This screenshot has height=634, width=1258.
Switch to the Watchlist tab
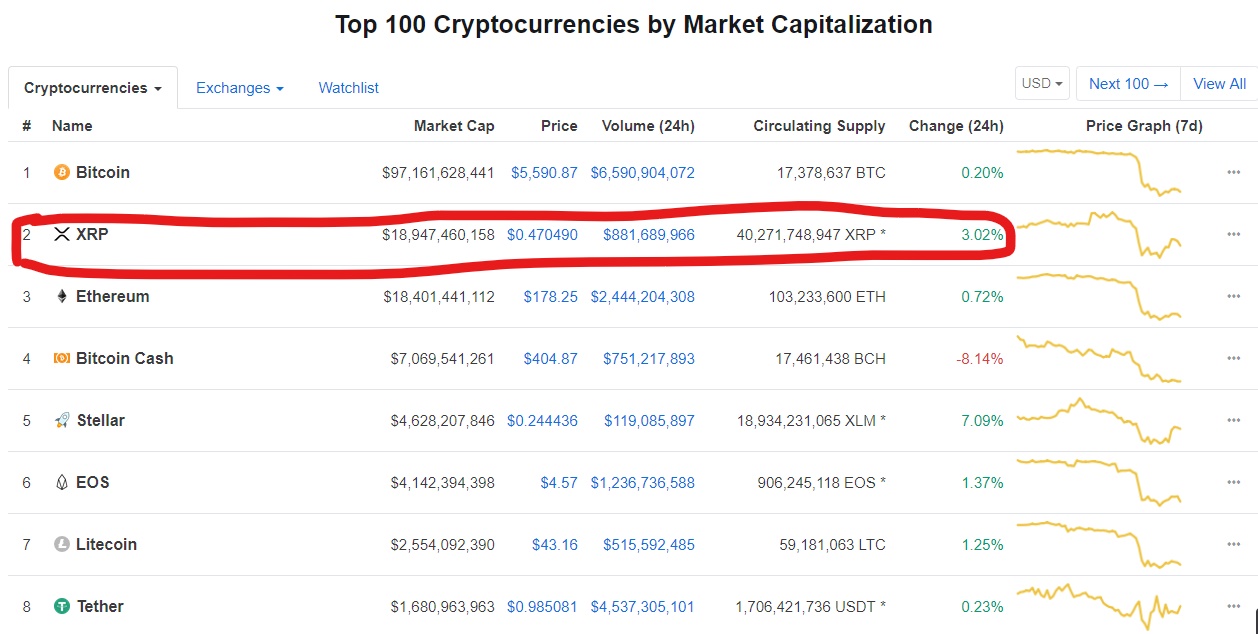point(348,88)
